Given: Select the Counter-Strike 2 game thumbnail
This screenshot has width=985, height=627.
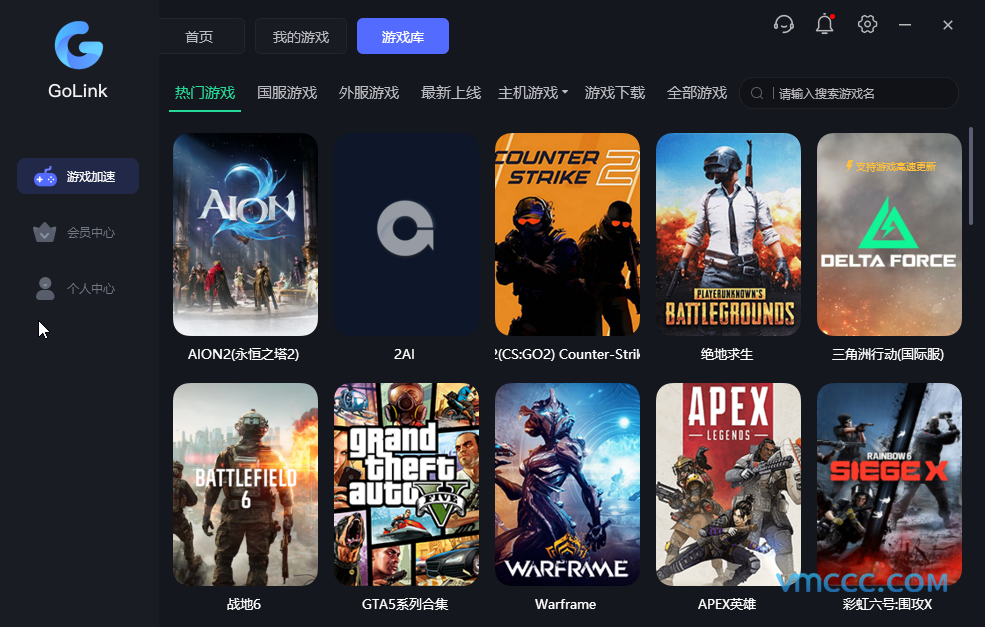Looking at the screenshot, I should [x=567, y=234].
